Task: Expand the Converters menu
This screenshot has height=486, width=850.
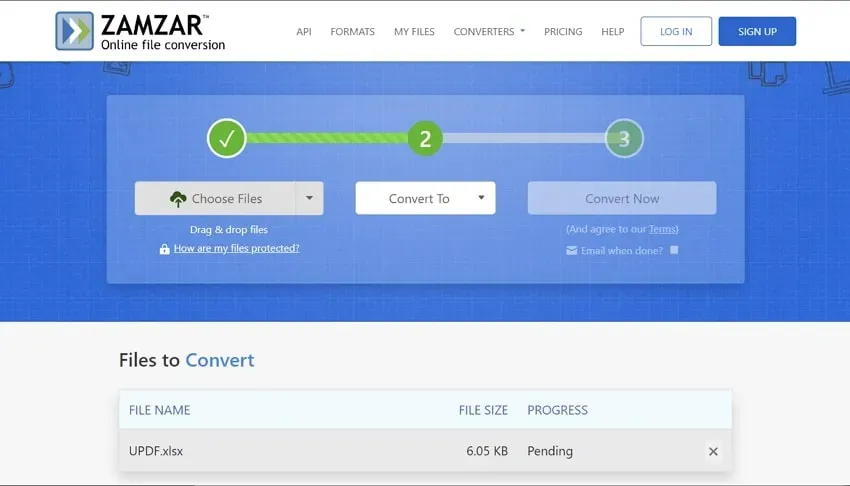Action: [x=489, y=31]
